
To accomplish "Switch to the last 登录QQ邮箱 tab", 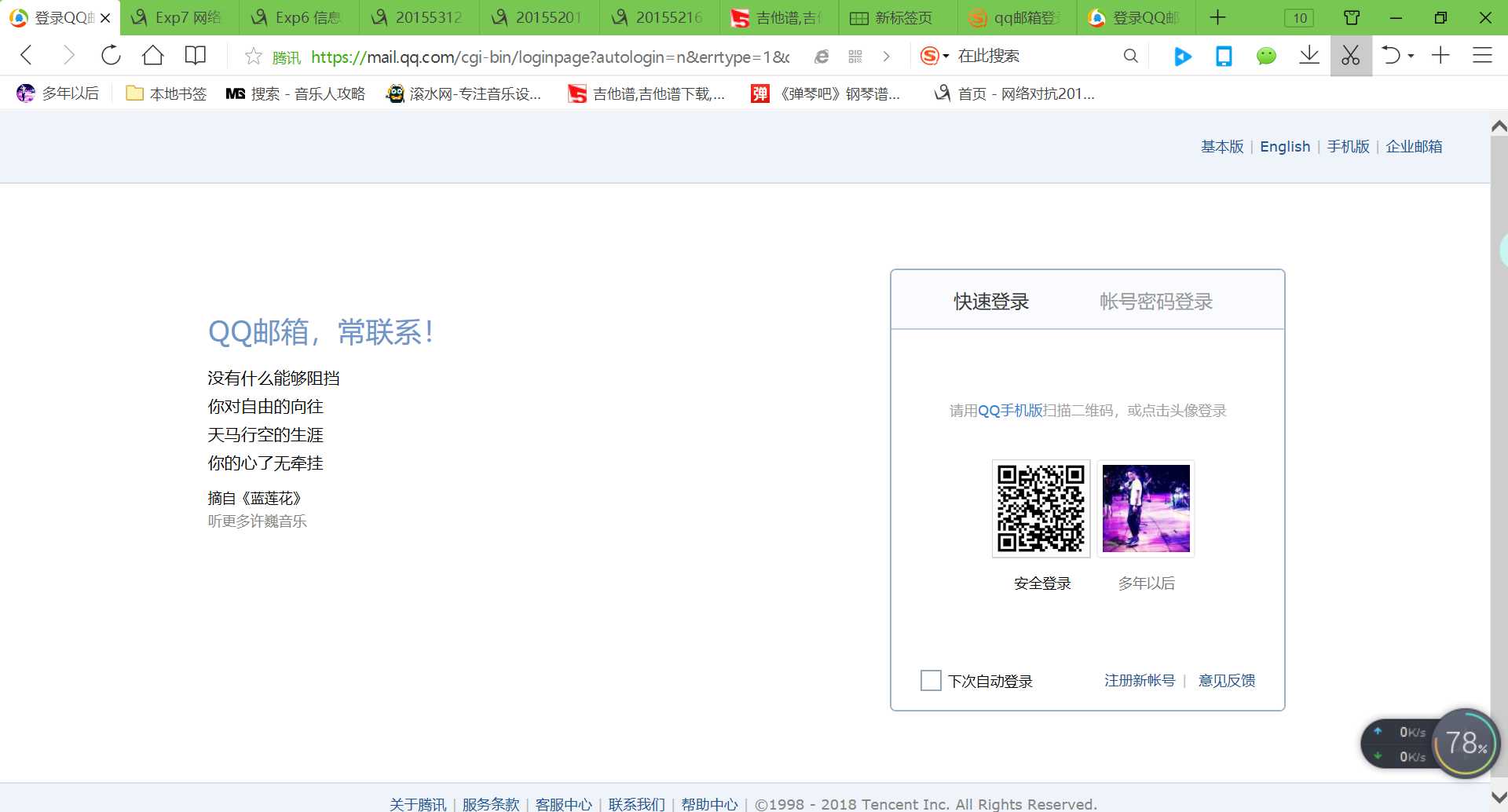I will (x=1137, y=17).
